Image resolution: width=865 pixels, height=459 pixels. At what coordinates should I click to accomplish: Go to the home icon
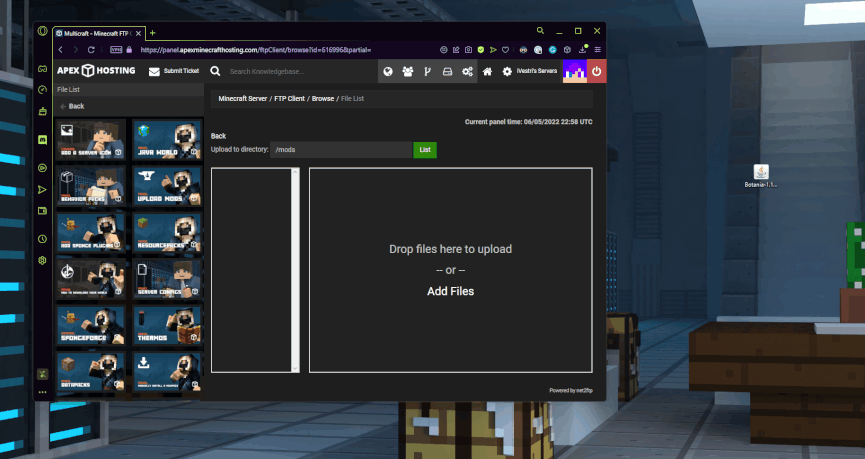point(487,71)
